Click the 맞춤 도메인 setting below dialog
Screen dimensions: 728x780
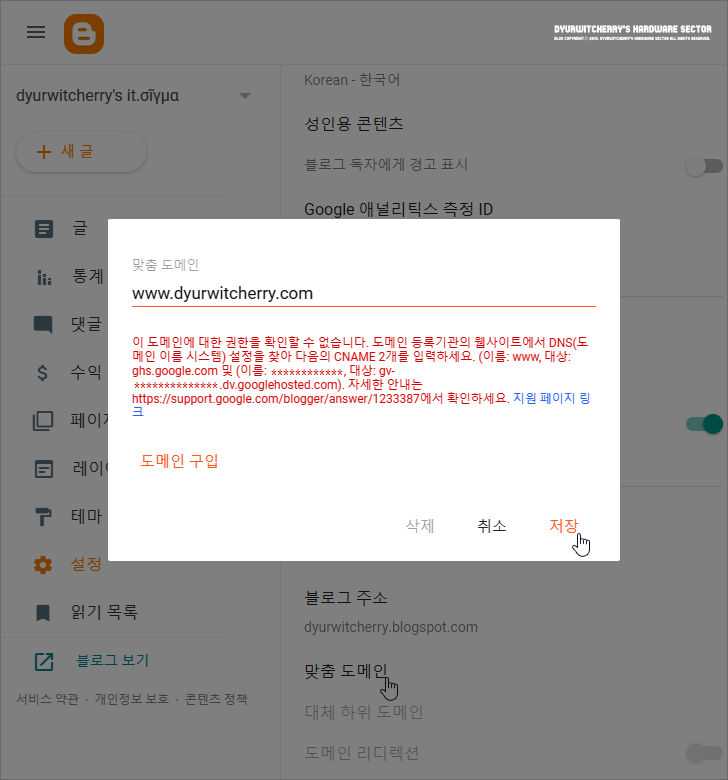[x=346, y=671]
